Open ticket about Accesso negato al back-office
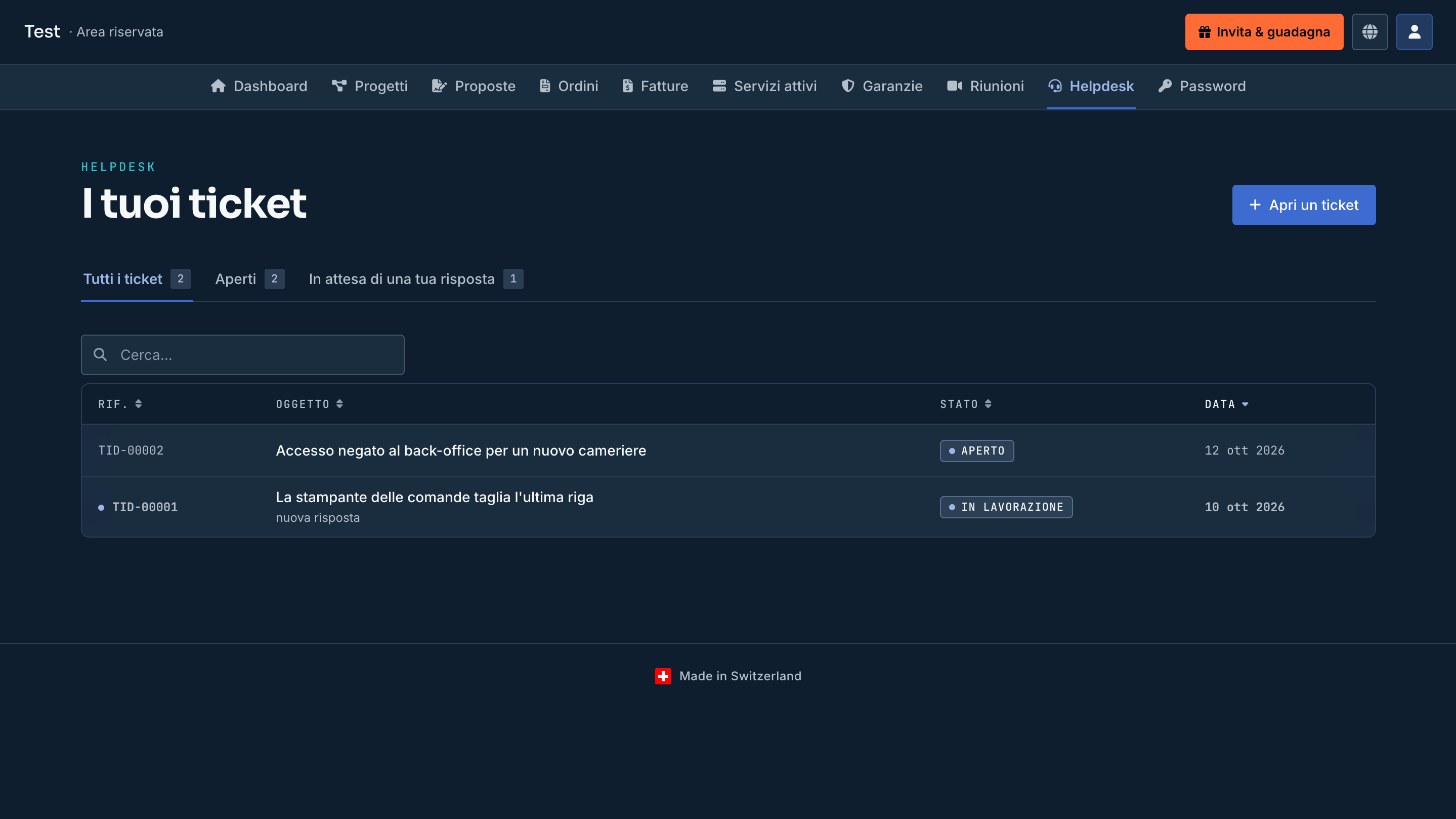Viewport: 1456px width, 819px height. point(461,451)
